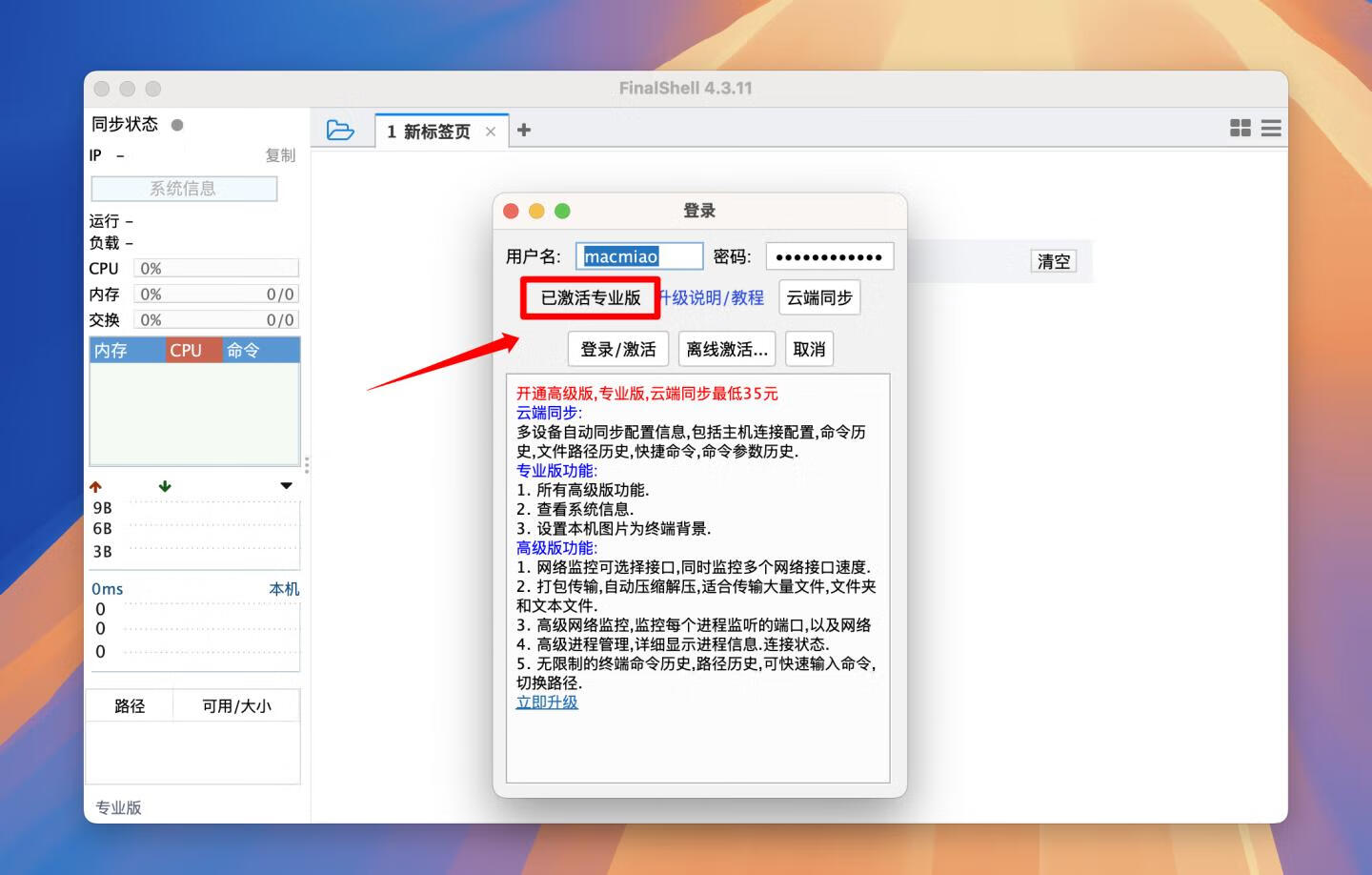The width and height of the screenshot is (1372, 875).
Task: Click the 可用/大小 column header
Action: click(236, 705)
